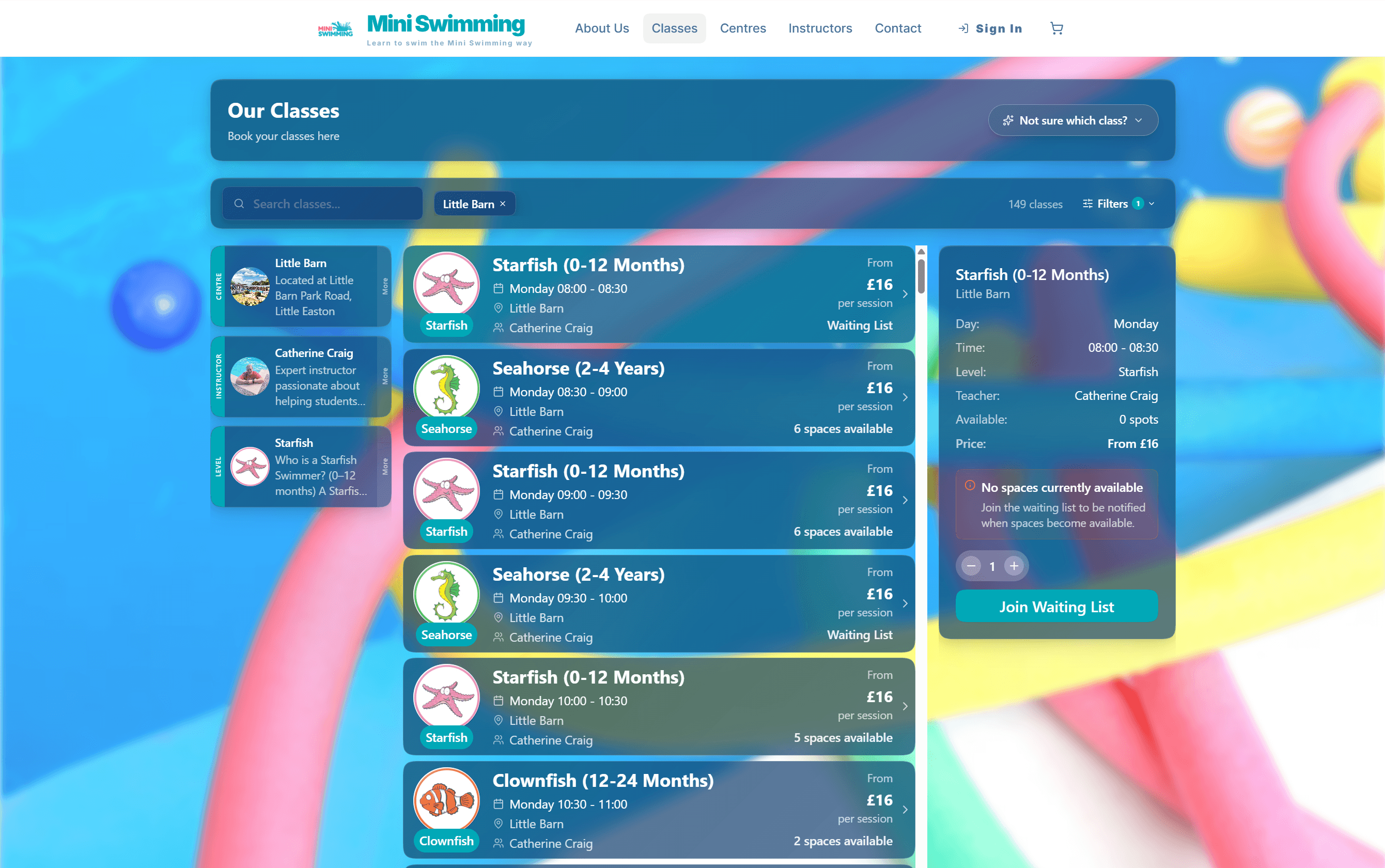Click Starfish icon for Monday 10:00 class
The height and width of the screenshot is (868, 1385).
pos(446,696)
